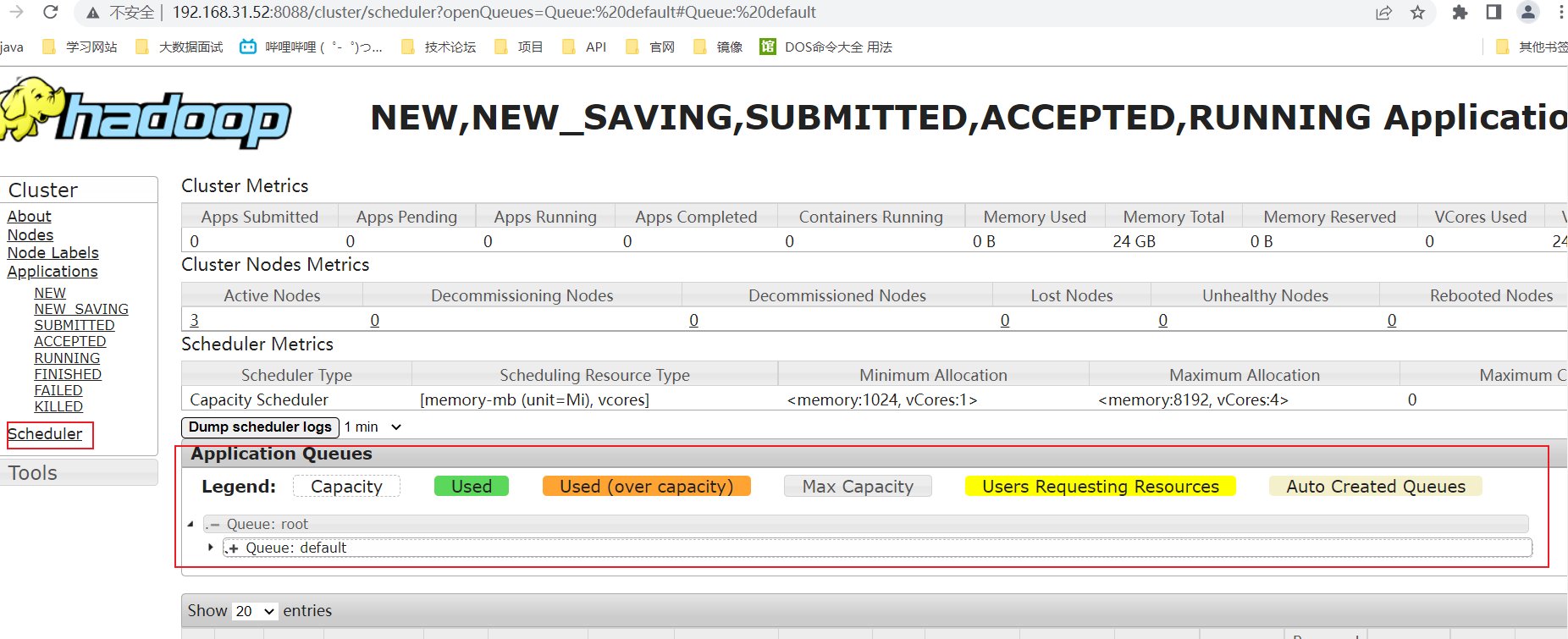Image resolution: width=1568 pixels, height=639 pixels.
Task: Filter applications by NEW_SAVING state
Action: tap(81, 309)
